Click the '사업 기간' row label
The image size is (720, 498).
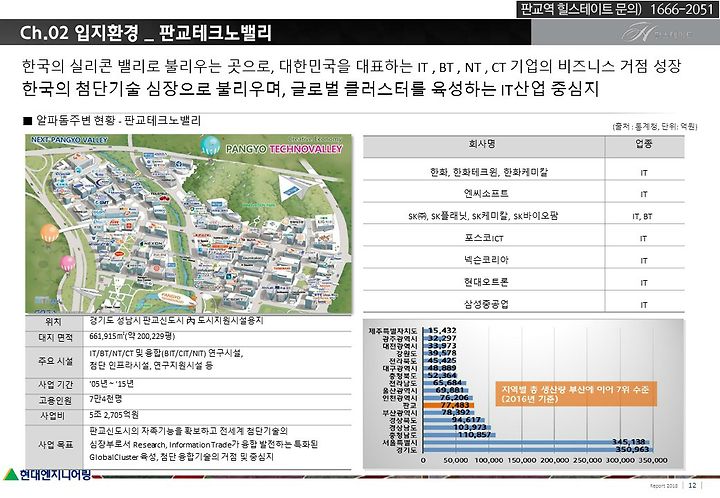[x=55, y=385]
